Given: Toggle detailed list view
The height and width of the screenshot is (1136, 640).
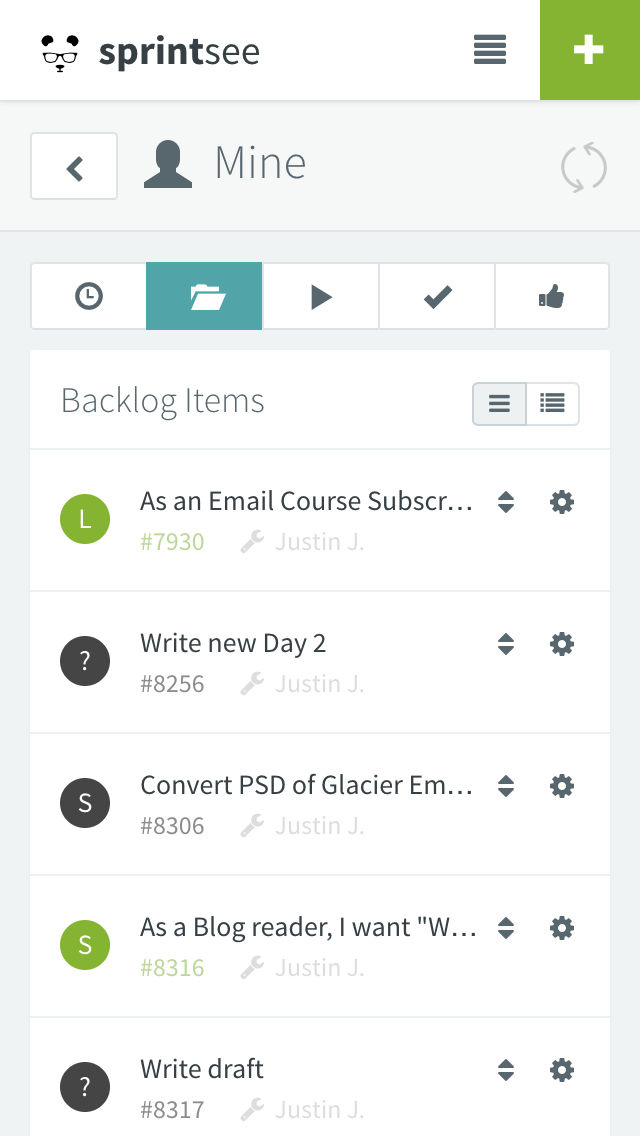Looking at the screenshot, I should click(x=552, y=404).
